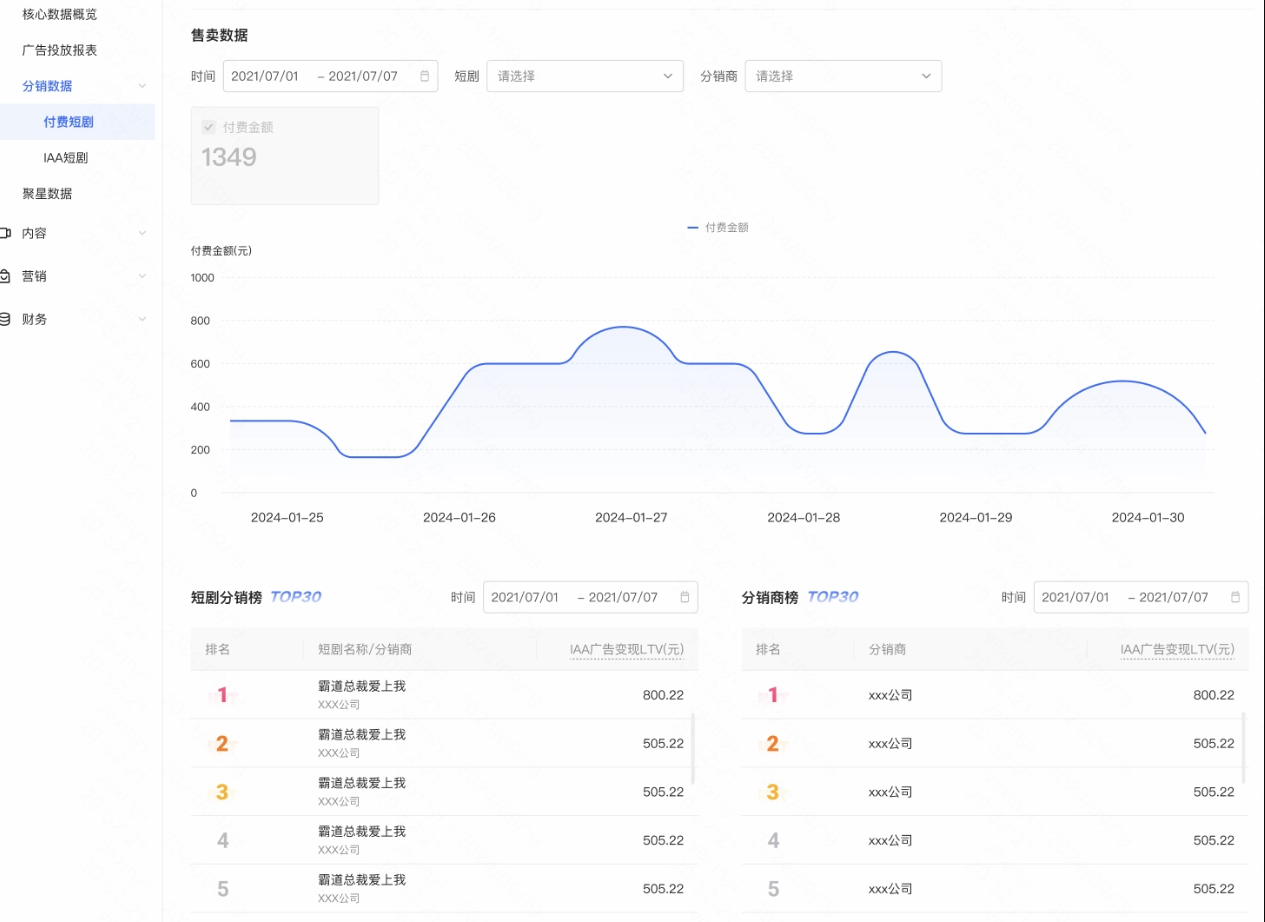Open 核心数据概览 in sidebar
The height and width of the screenshot is (922, 1265).
[x=60, y=14]
